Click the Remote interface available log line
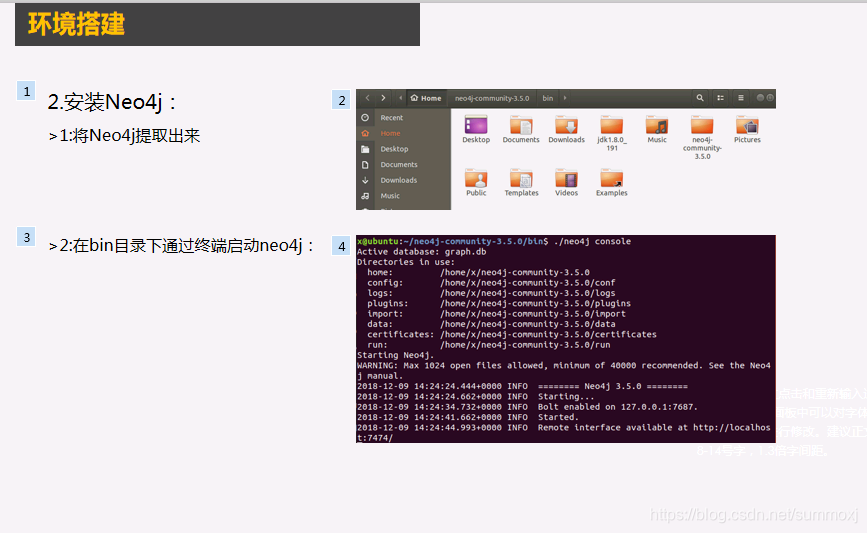 pos(563,433)
